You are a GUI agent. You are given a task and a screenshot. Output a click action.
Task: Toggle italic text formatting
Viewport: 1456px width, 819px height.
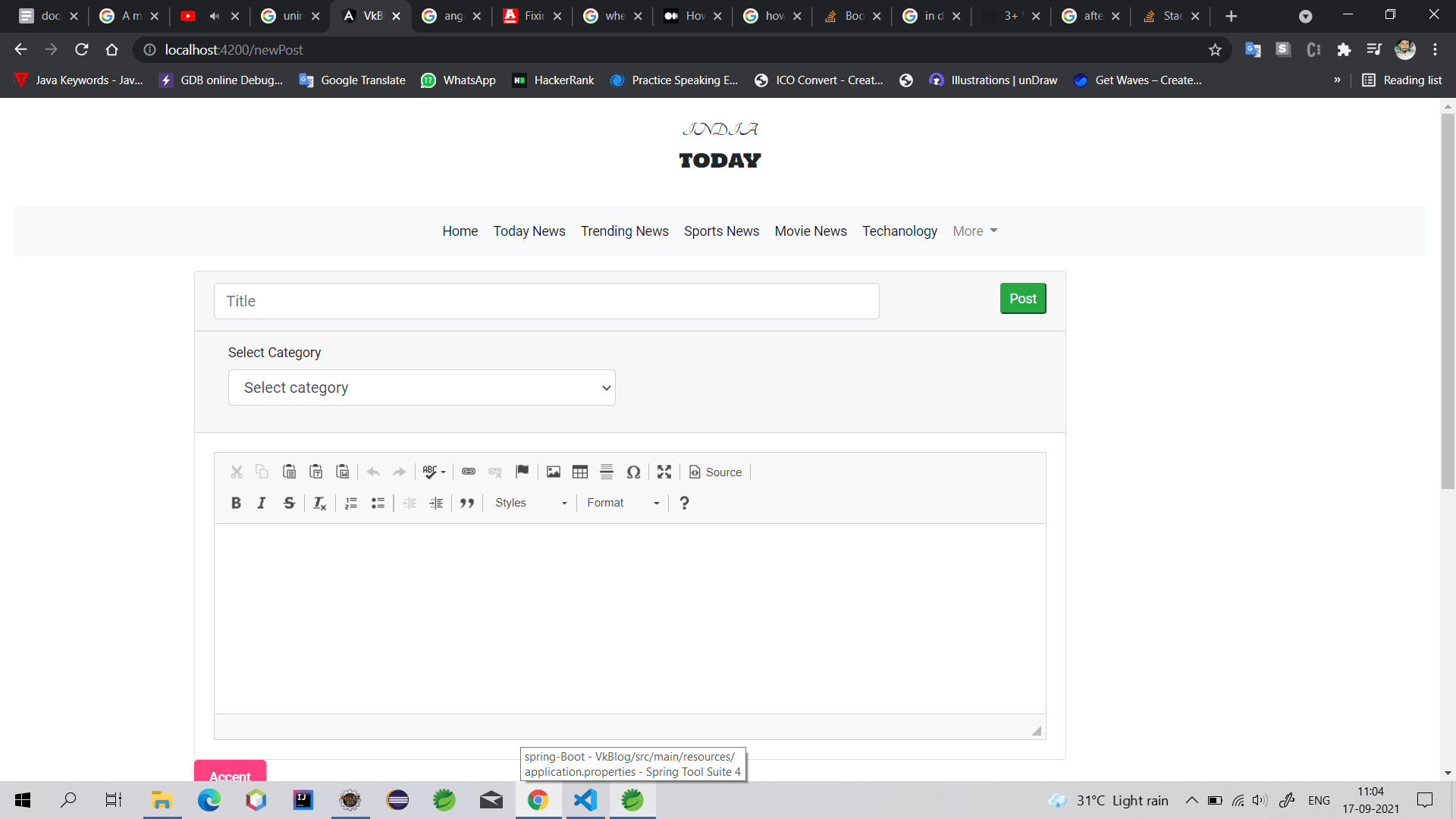261,503
